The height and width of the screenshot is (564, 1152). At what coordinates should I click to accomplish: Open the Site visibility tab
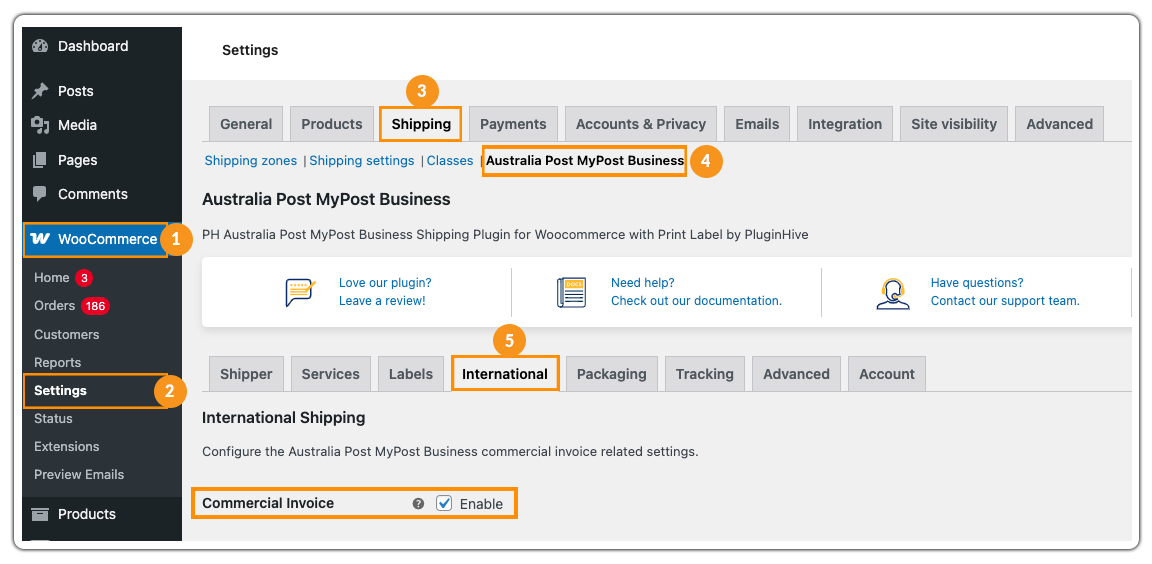point(954,124)
